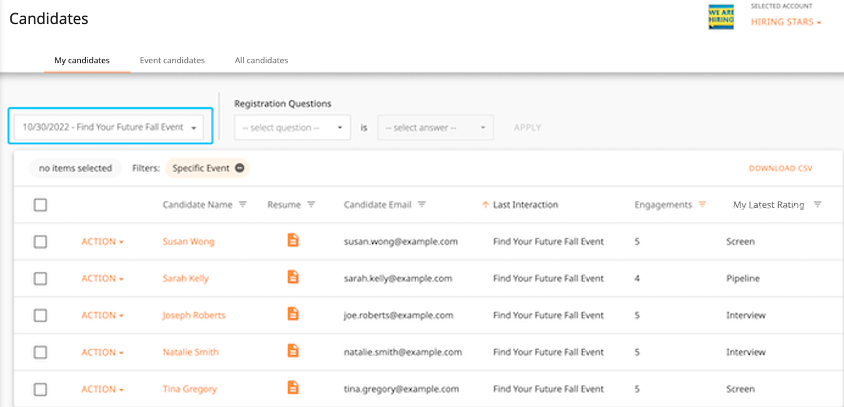844x407 pixels.
Task: Open Susan Wong's candidate profile link
Action: coord(188,242)
